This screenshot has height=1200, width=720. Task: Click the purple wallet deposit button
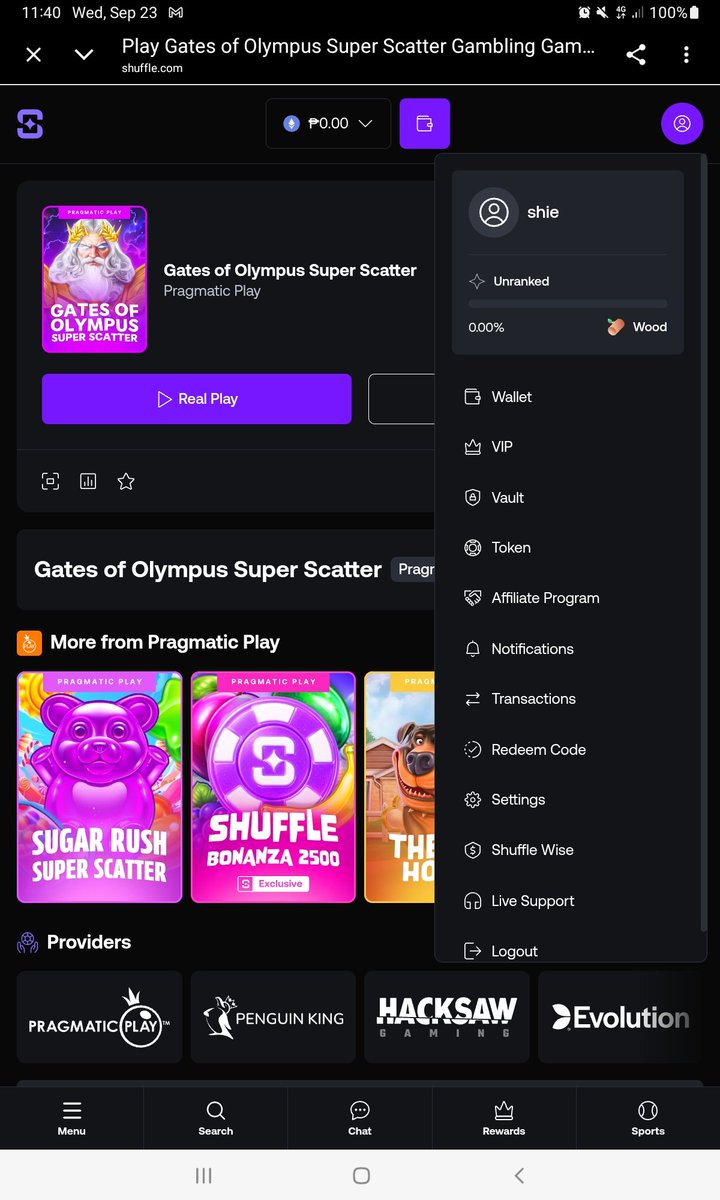coord(424,124)
